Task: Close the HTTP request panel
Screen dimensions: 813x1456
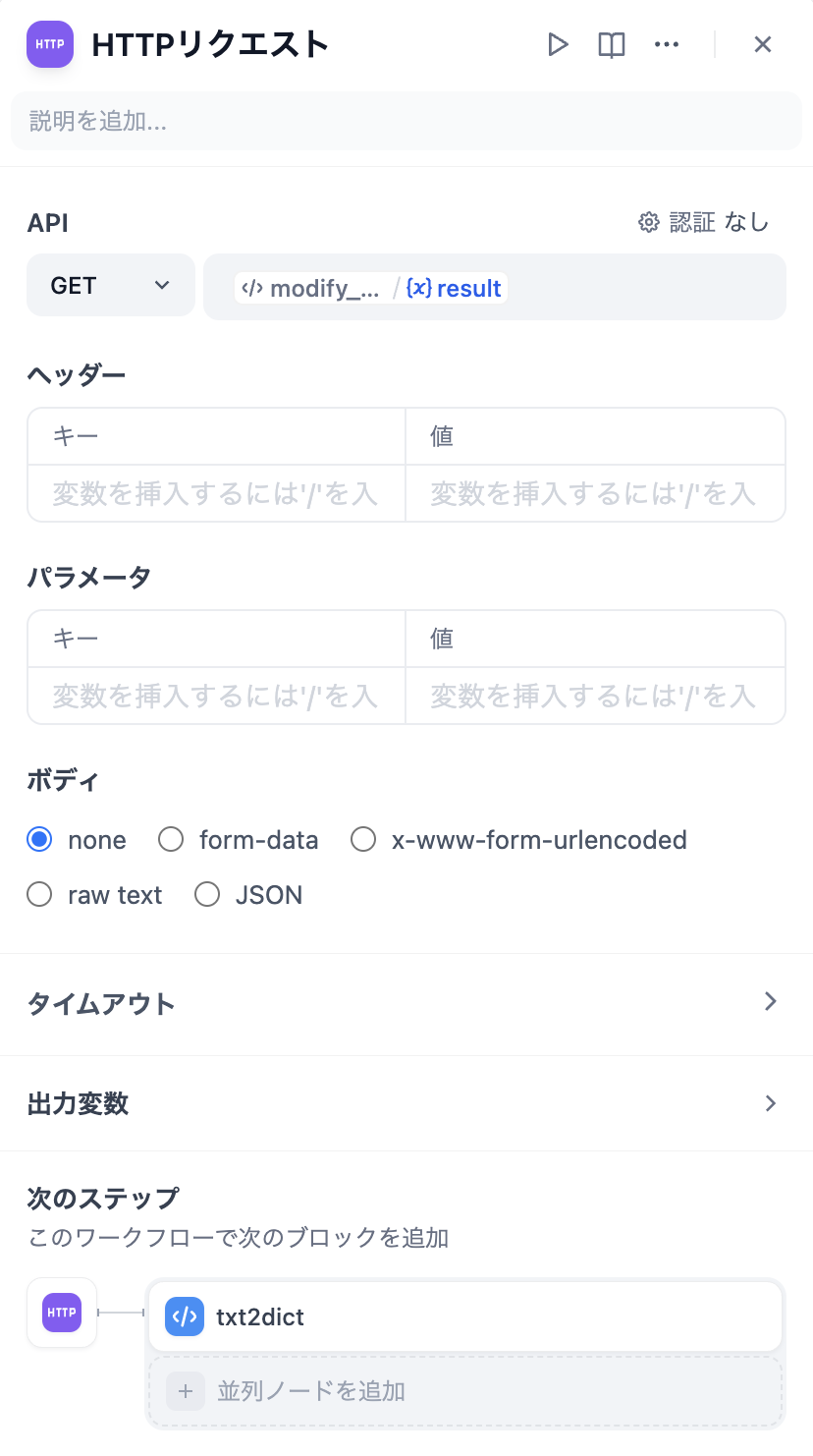Action: tap(763, 44)
